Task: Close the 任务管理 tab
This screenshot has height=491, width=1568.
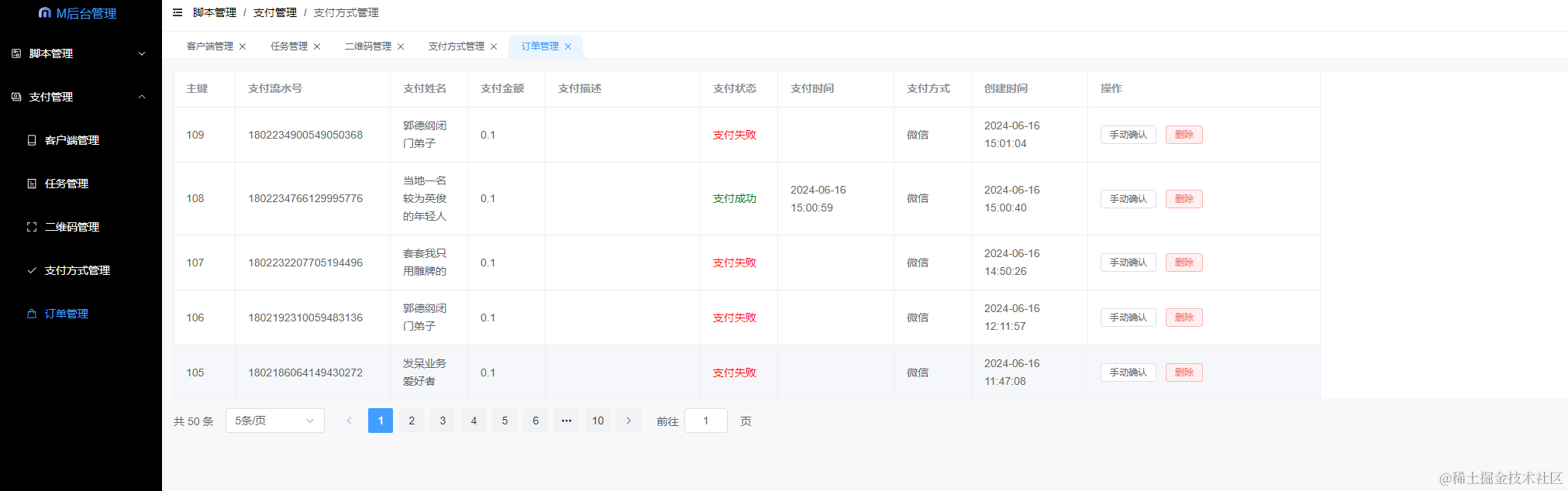Action: pos(317,46)
